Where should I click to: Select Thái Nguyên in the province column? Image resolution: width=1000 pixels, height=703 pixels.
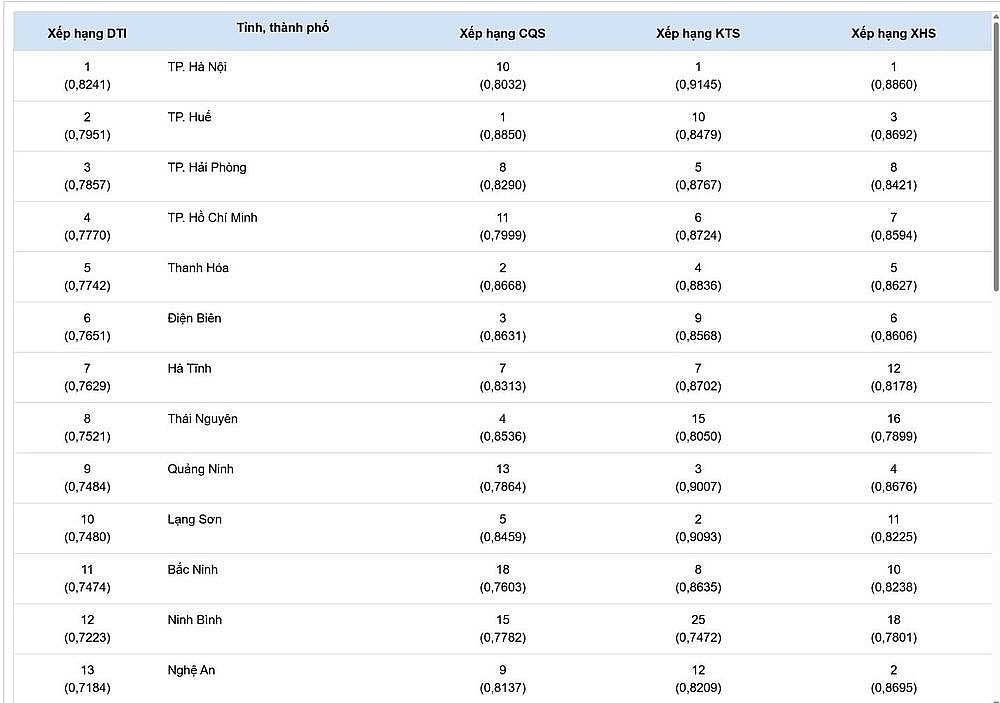202,418
